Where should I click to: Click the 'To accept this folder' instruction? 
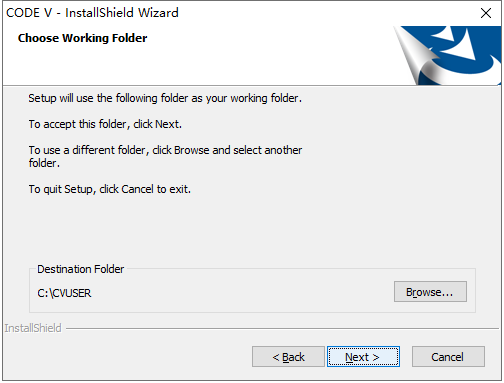click(x=105, y=124)
